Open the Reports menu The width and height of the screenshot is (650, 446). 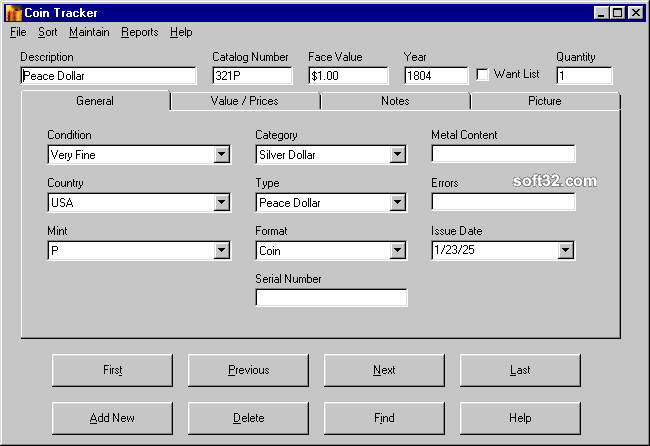pyautogui.click(x=140, y=32)
